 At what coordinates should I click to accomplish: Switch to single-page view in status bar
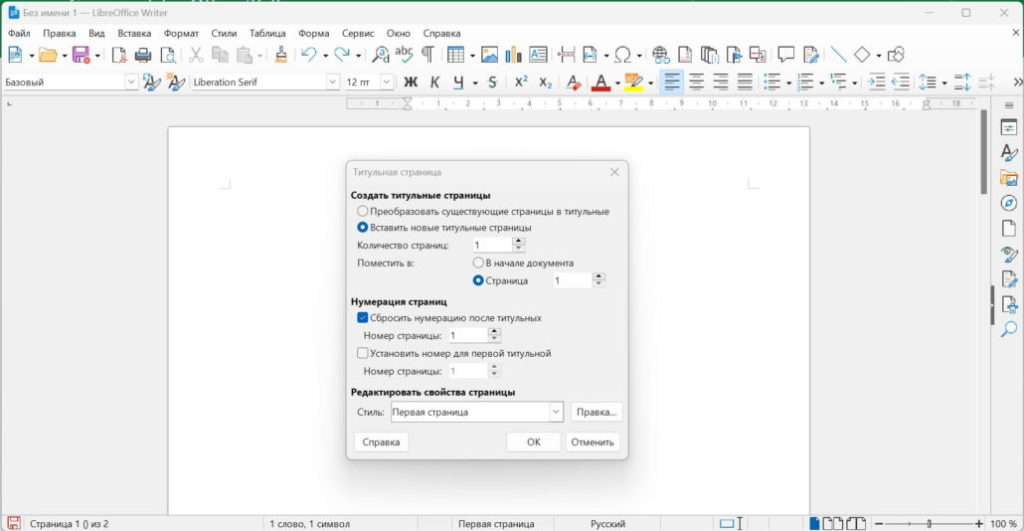click(x=814, y=523)
